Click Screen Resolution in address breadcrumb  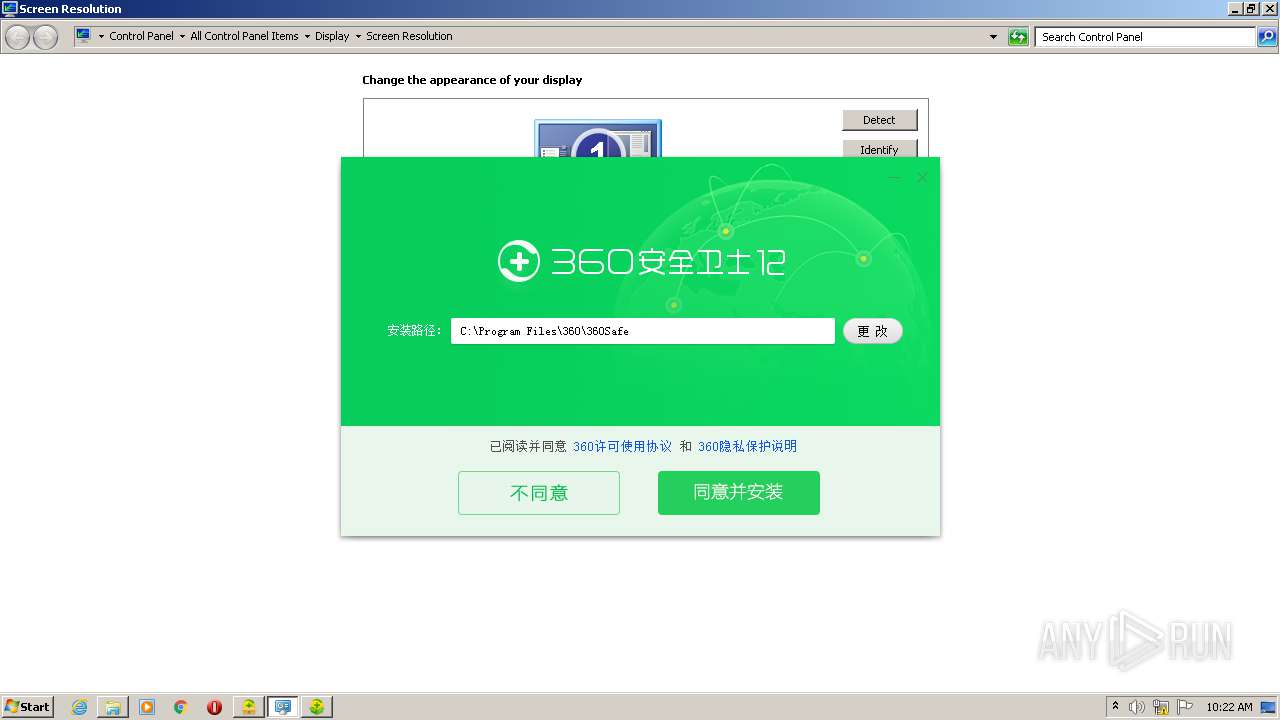pos(409,36)
